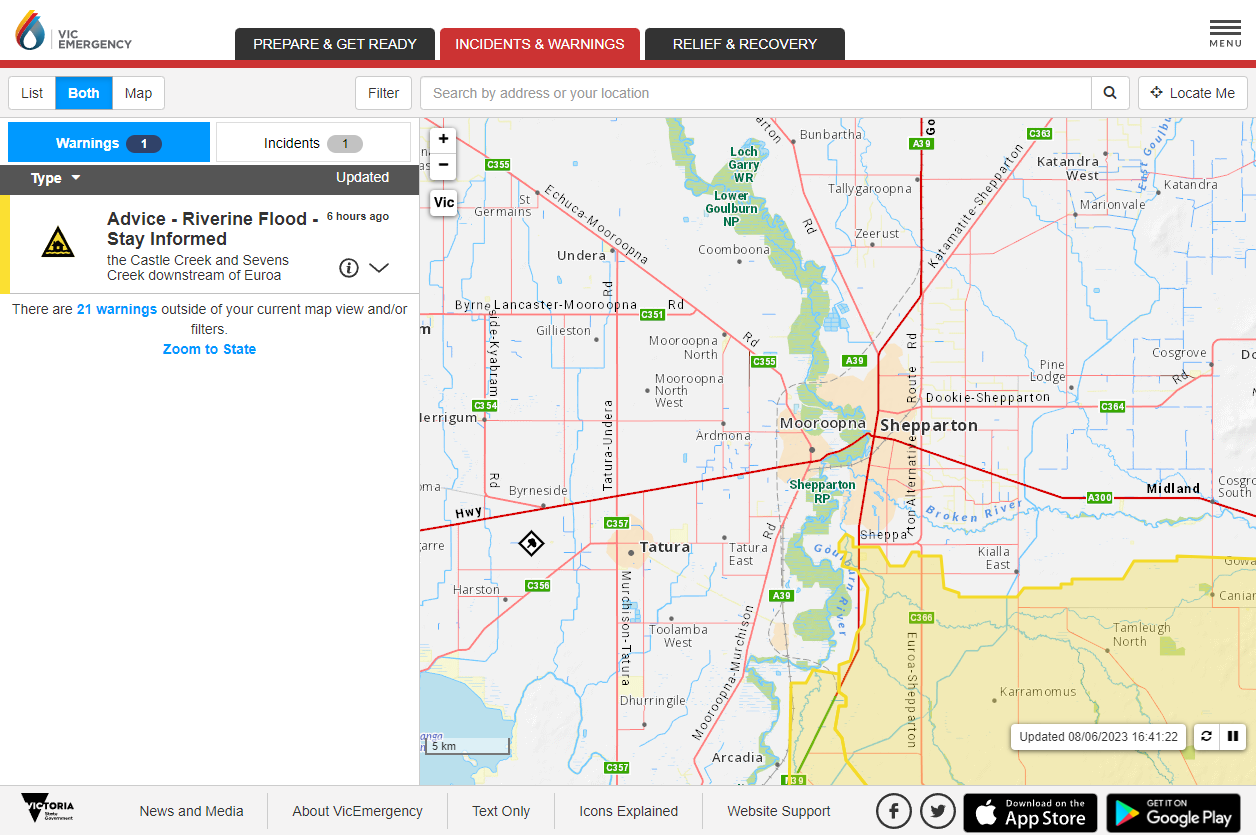Open the hamburger Menu icon
This screenshot has height=835, width=1256.
point(1225,33)
